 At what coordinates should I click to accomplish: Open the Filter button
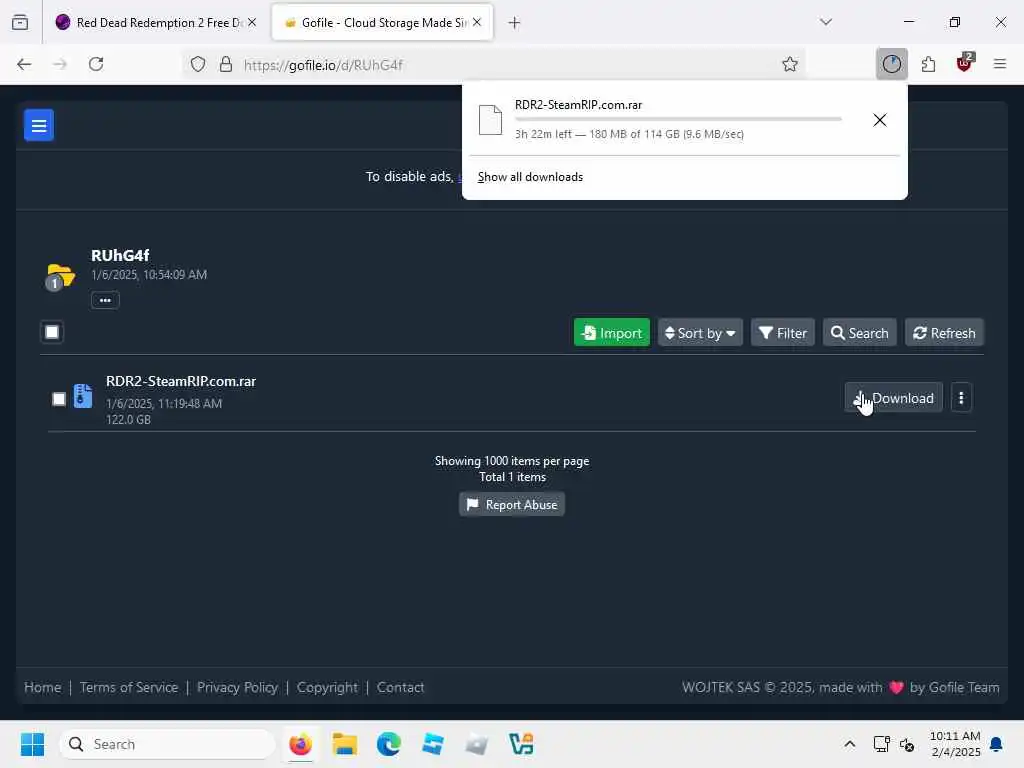click(x=782, y=333)
